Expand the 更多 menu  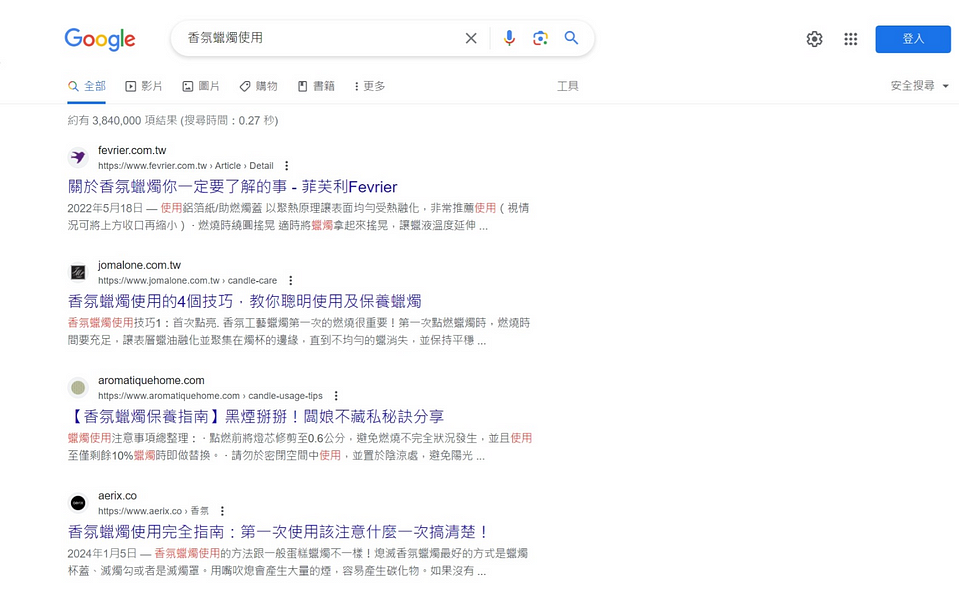[369, 86]
